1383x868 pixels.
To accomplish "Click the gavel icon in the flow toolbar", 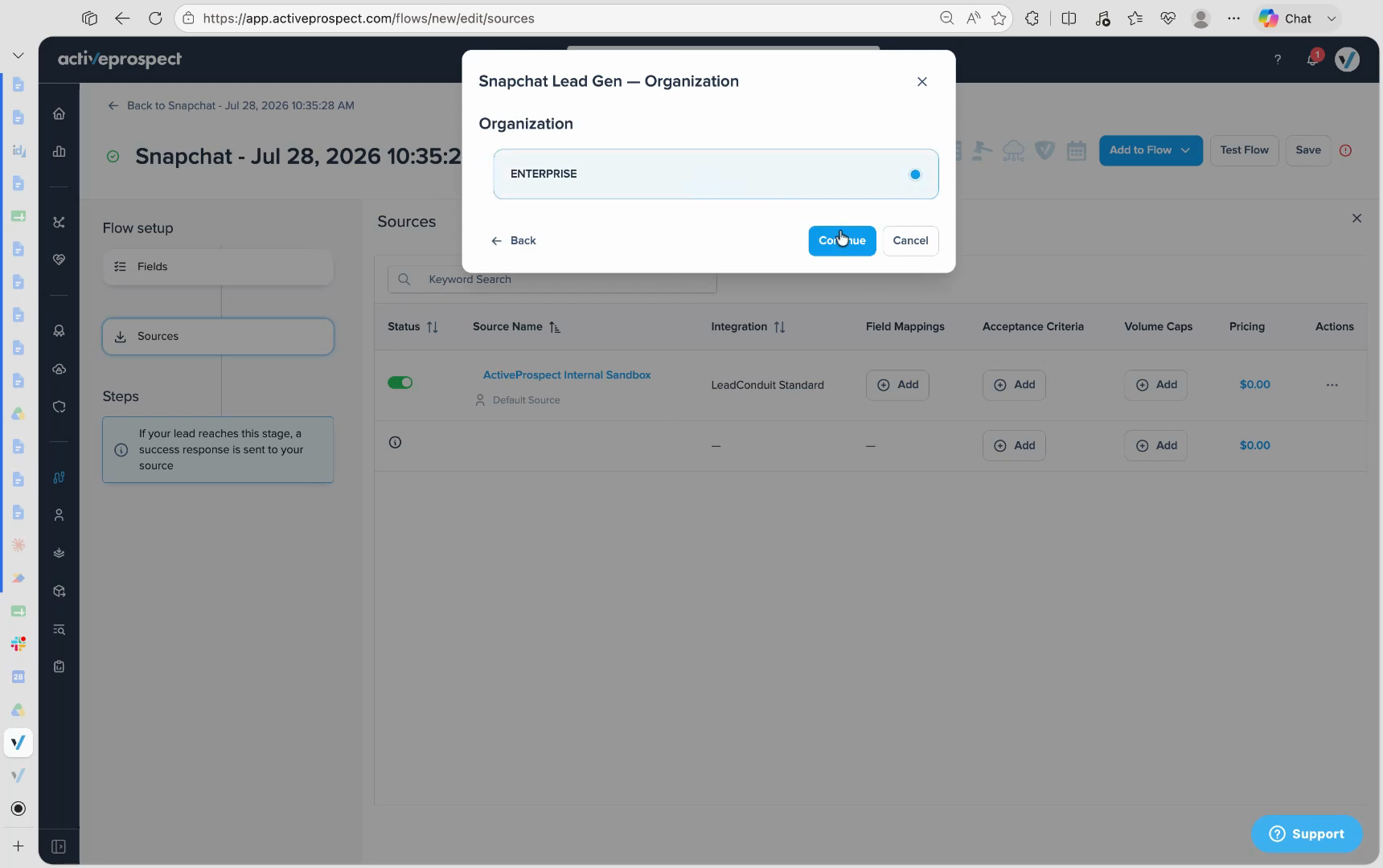I will point(982,150).
